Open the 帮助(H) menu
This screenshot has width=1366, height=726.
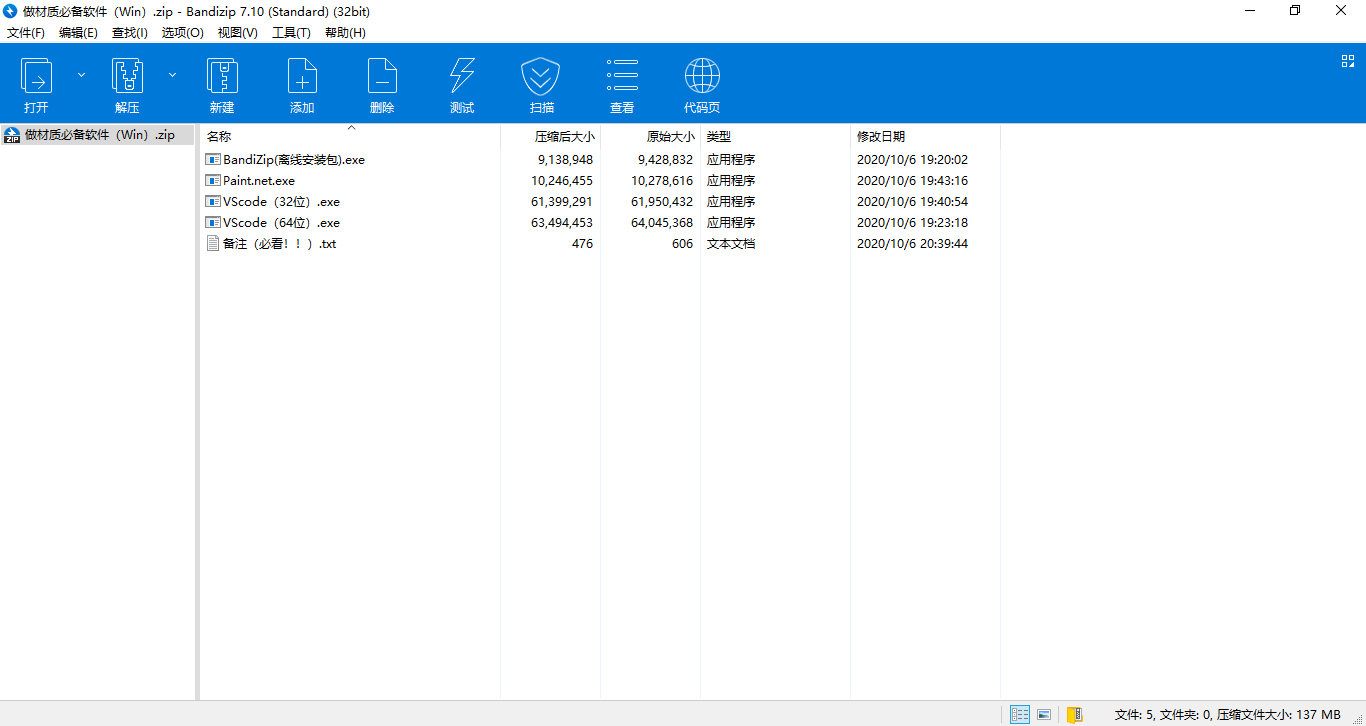tap(345, 32)
